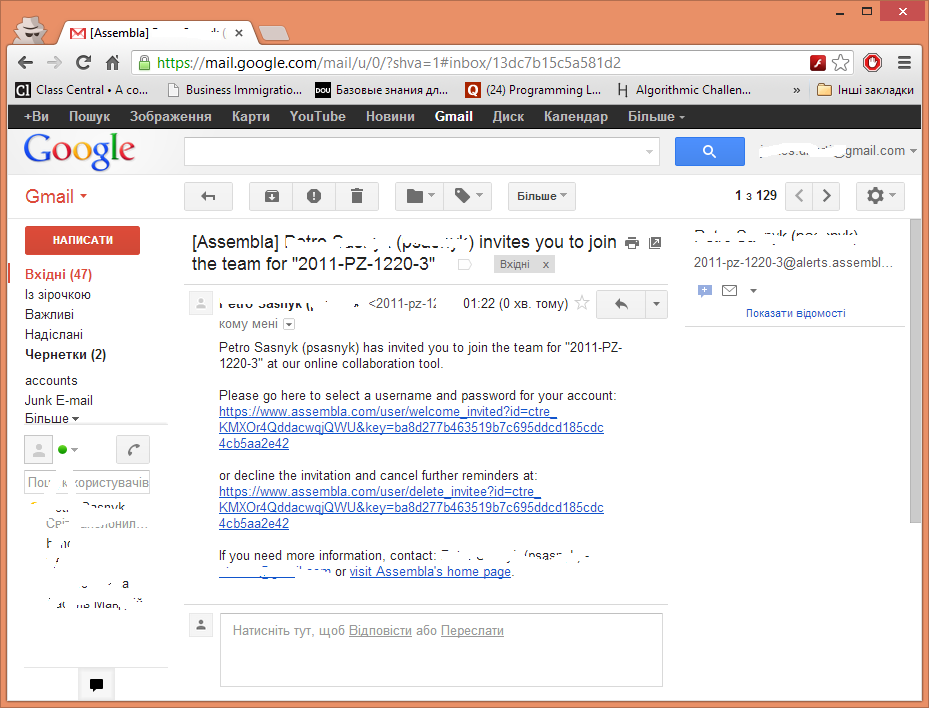Open Із зірочкою starred folder
Viewport: 929px width, 708px height.
coord(57,294)
